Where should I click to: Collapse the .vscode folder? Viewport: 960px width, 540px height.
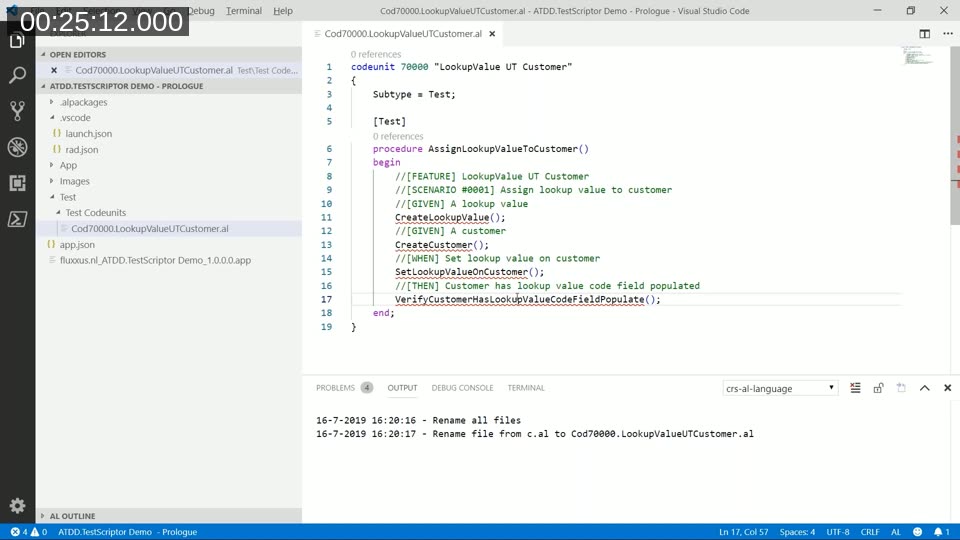75,118
